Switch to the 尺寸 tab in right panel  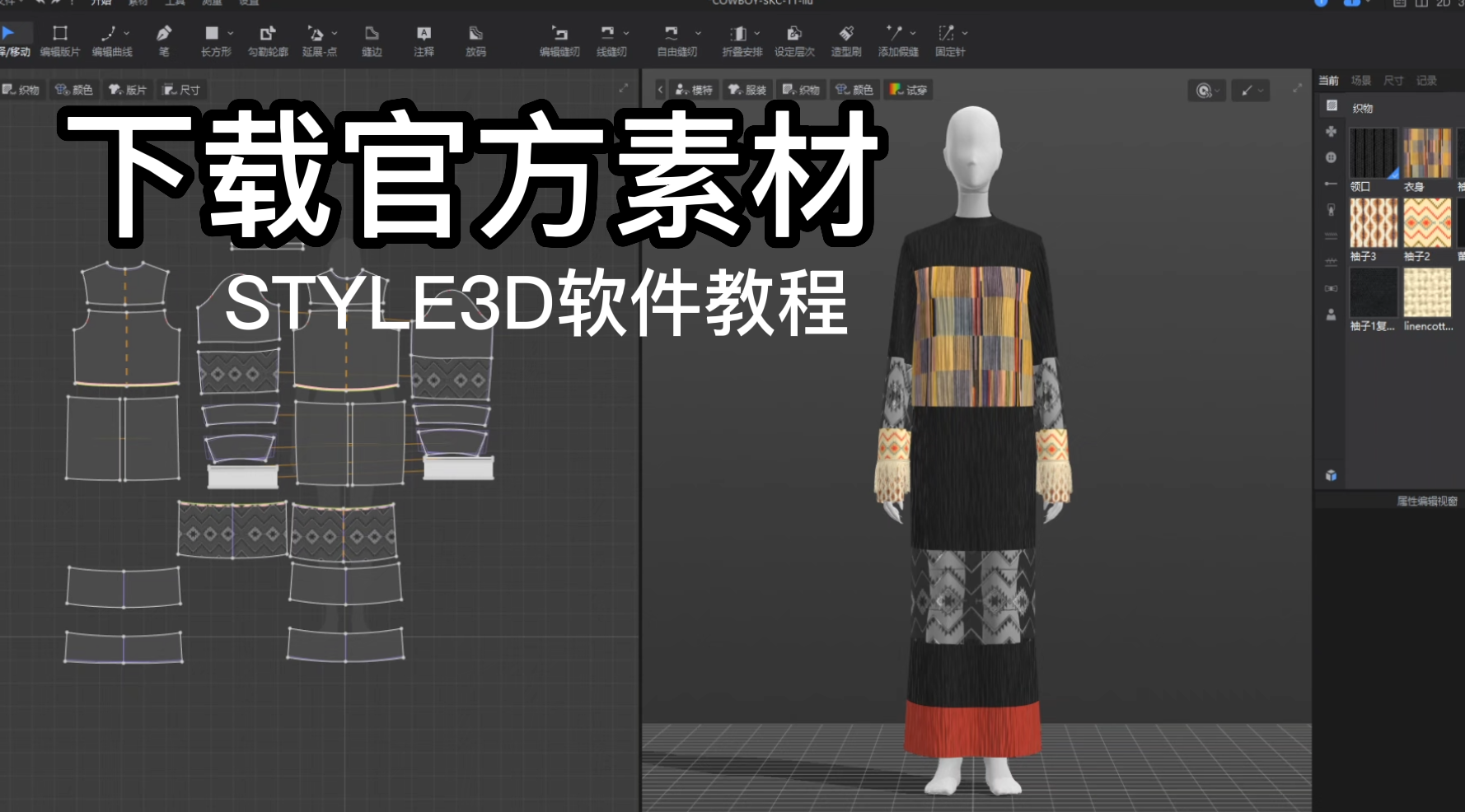point(1393,81)
